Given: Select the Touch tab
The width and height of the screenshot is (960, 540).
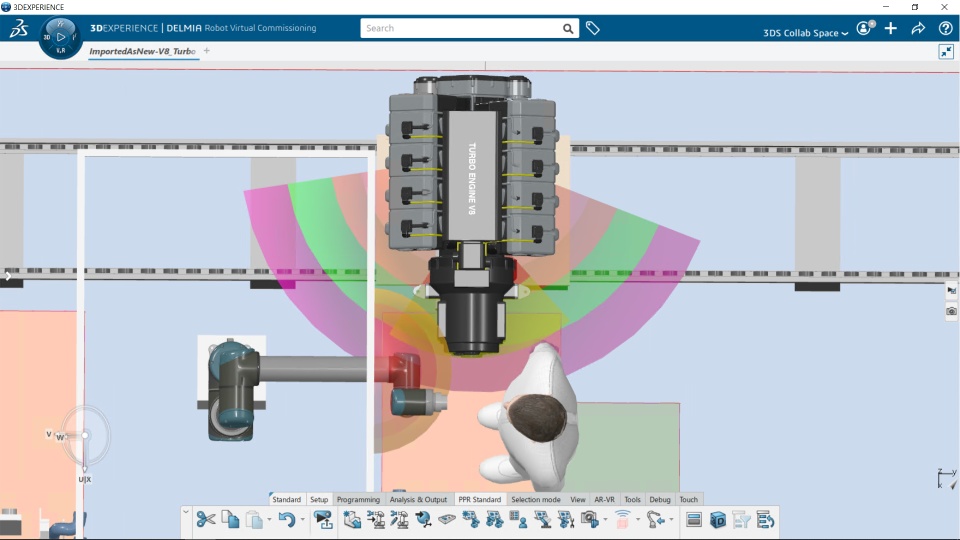Looking at the screenshot, I should point(689,500).
